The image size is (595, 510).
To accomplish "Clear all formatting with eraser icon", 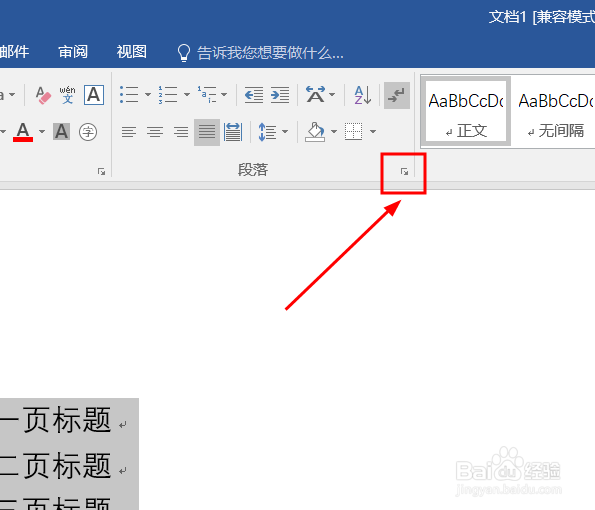I will click(x=43, y=95).
